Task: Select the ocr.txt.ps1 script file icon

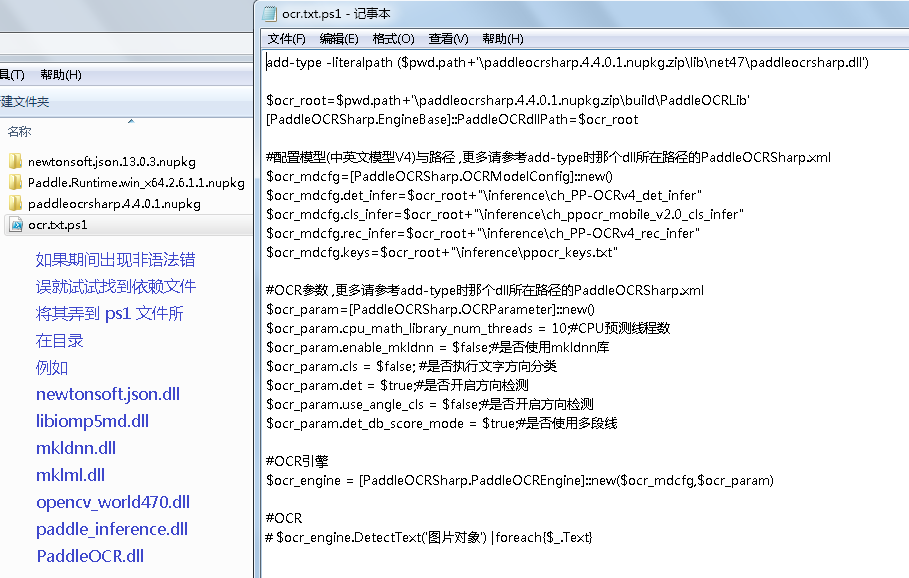Action: click(16, 225)
